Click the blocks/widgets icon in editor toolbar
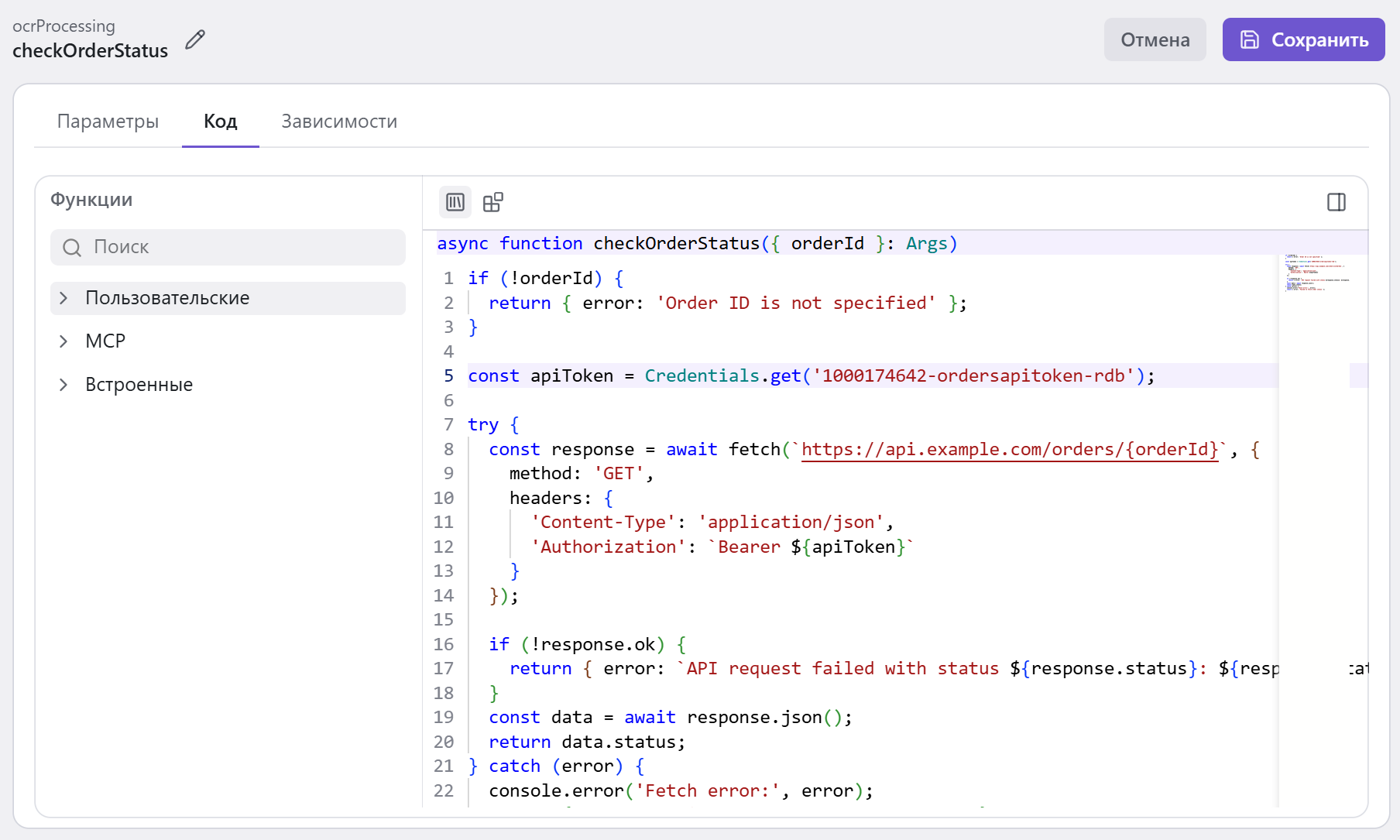This screenshot has width=1400, height=840. [x=493, y=202]
